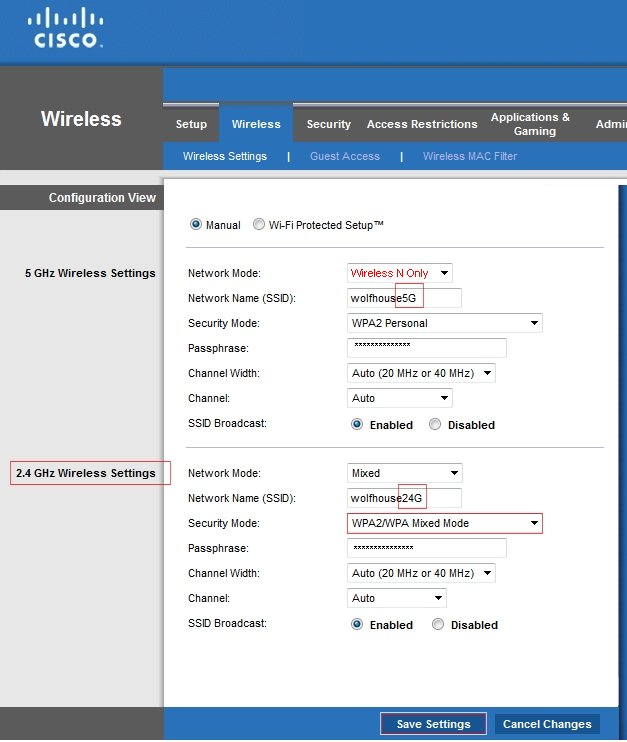Open 5 GHz Security Mode dropdown
This screenshot has width=627, height=742.
[x=444, y=323]
